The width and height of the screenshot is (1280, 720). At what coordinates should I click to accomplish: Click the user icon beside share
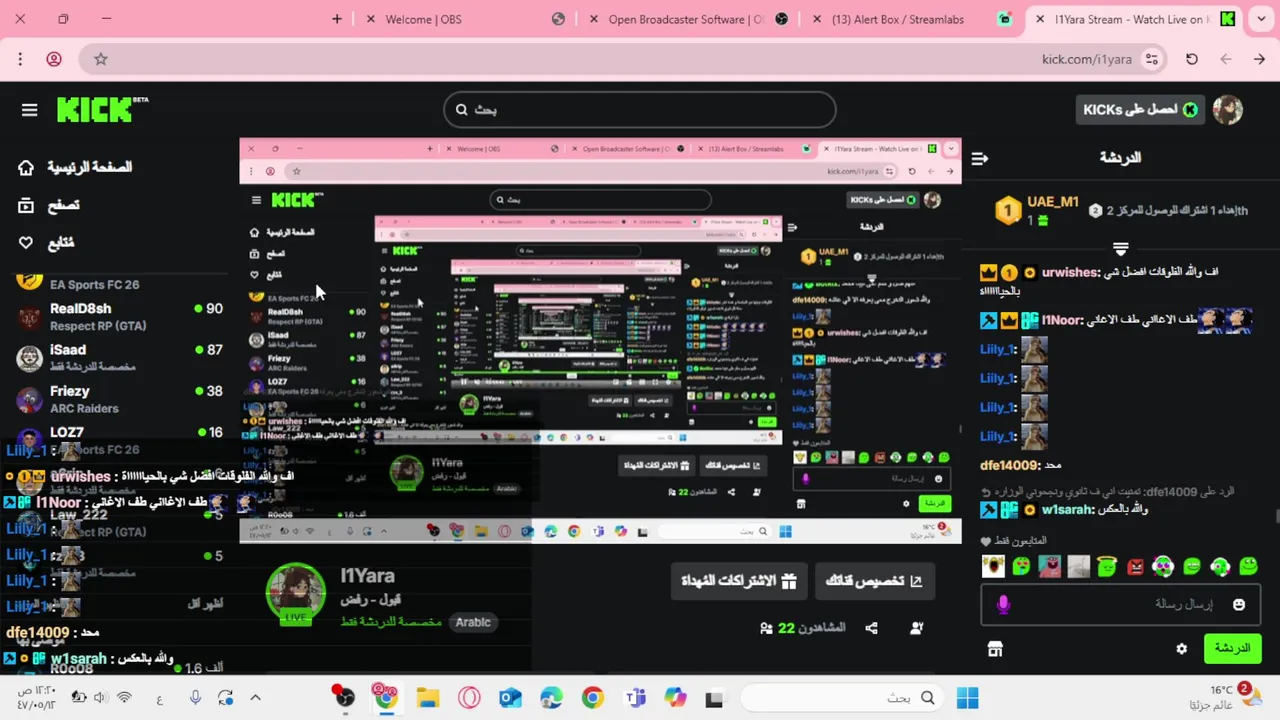pos(916,628)
